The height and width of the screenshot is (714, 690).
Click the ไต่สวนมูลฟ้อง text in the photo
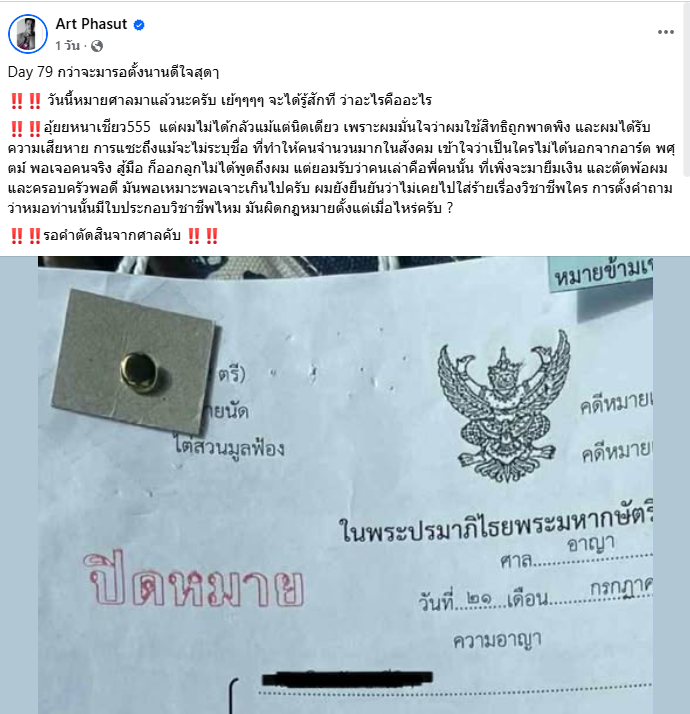tap(230, 447)
